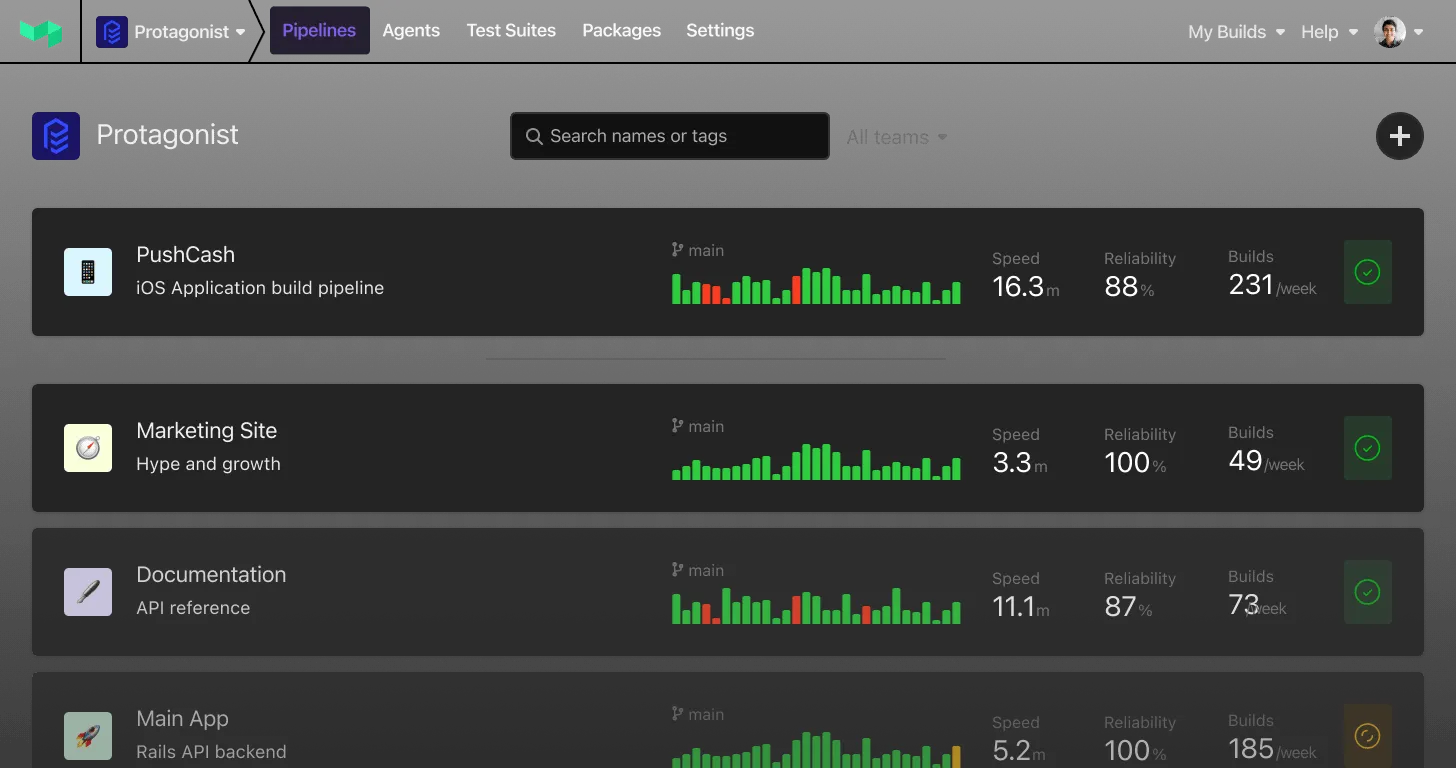Click the API reference description
Image resolution: width=1456 pixels, height=768 pixels.
(x=193, y=607)
